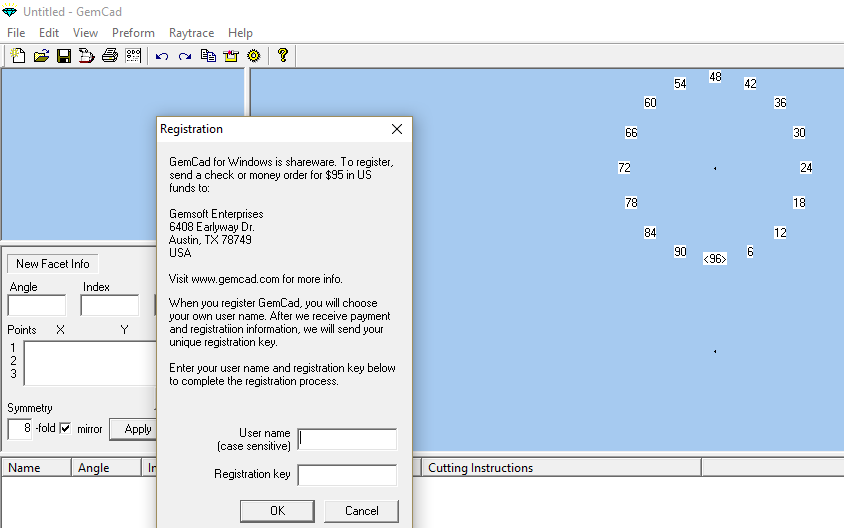The image size is (844, 528).
Task: Click the Cutting Instructions column header
Action: [561, 467]
